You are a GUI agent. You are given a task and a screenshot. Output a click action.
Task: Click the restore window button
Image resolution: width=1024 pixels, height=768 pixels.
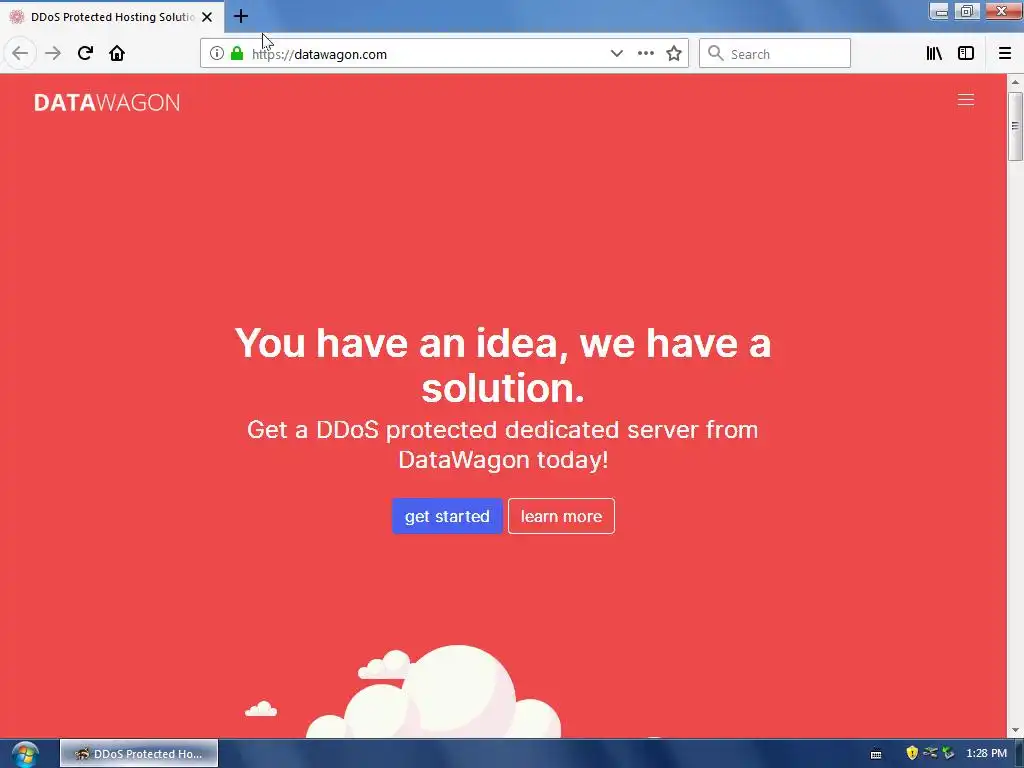click(x=967, y=11)
